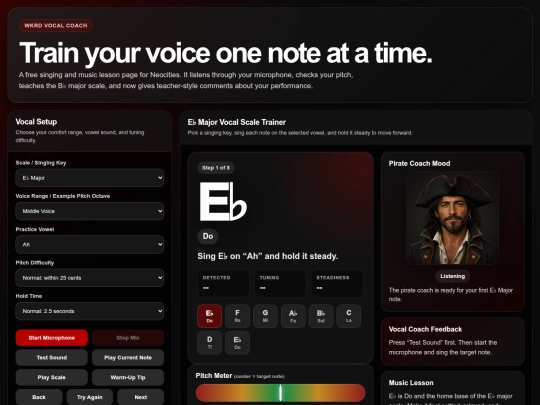Click Play Current Note button
540x405 pixels.
(128, 357)
